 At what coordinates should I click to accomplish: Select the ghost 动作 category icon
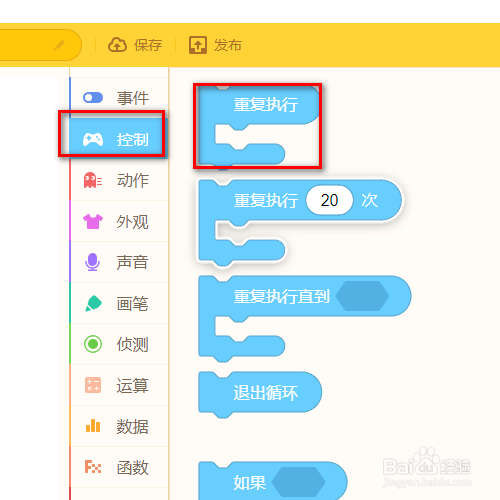[x=93, y=180]
